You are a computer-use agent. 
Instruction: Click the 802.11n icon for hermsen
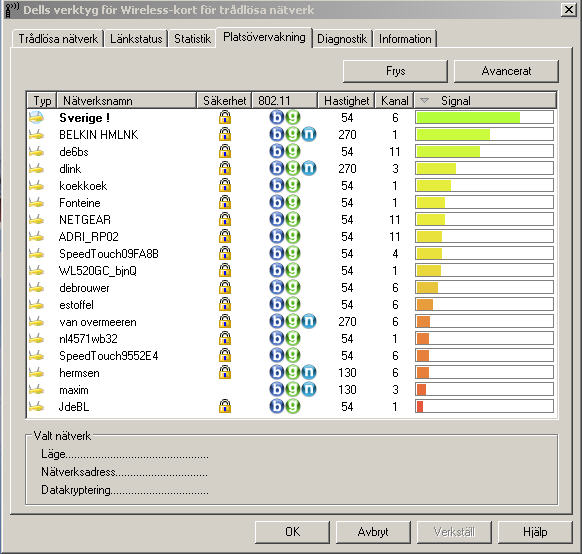pos(309,372)
